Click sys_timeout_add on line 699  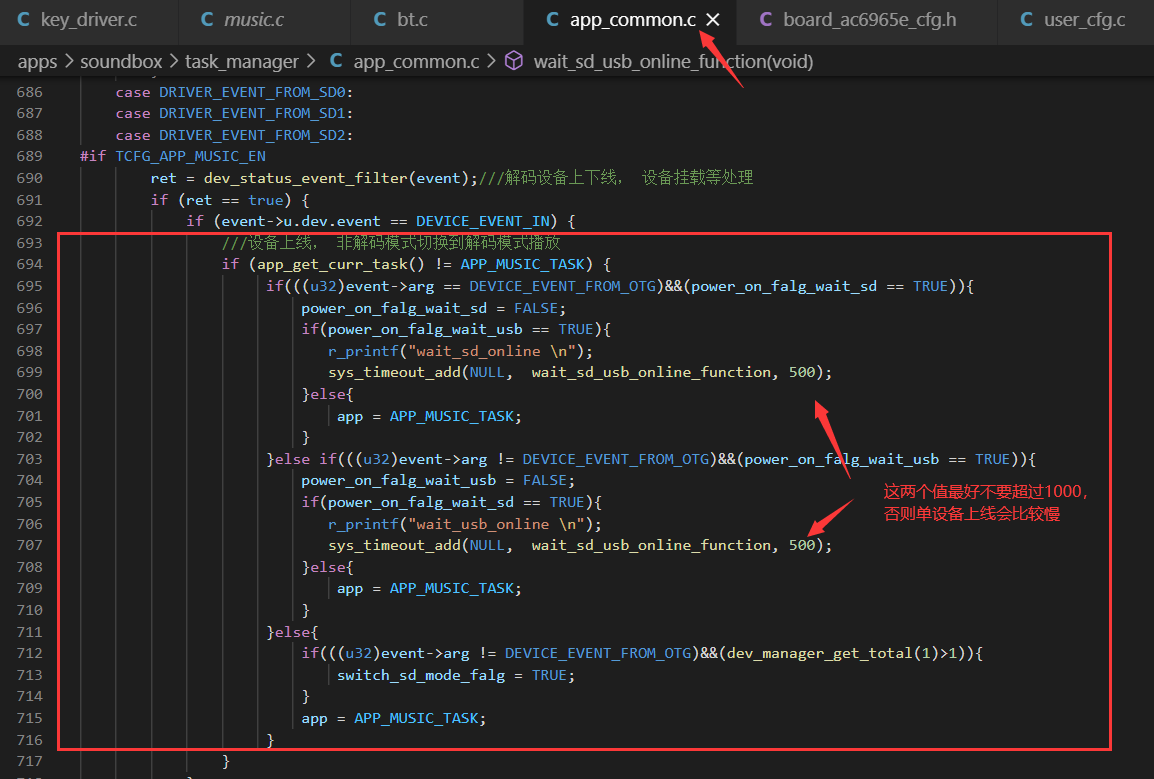[394, 373]
